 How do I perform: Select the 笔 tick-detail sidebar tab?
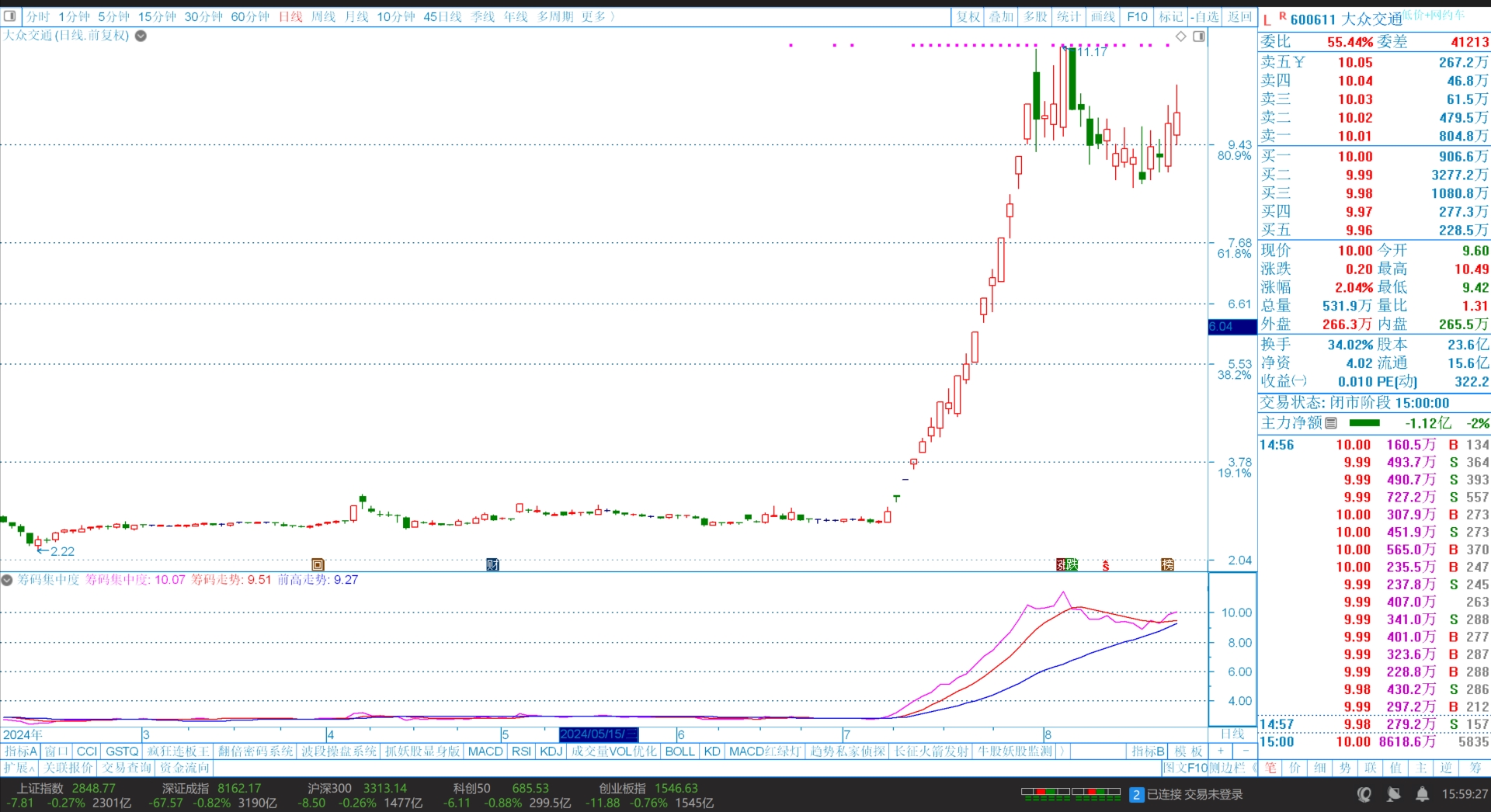1270,768
